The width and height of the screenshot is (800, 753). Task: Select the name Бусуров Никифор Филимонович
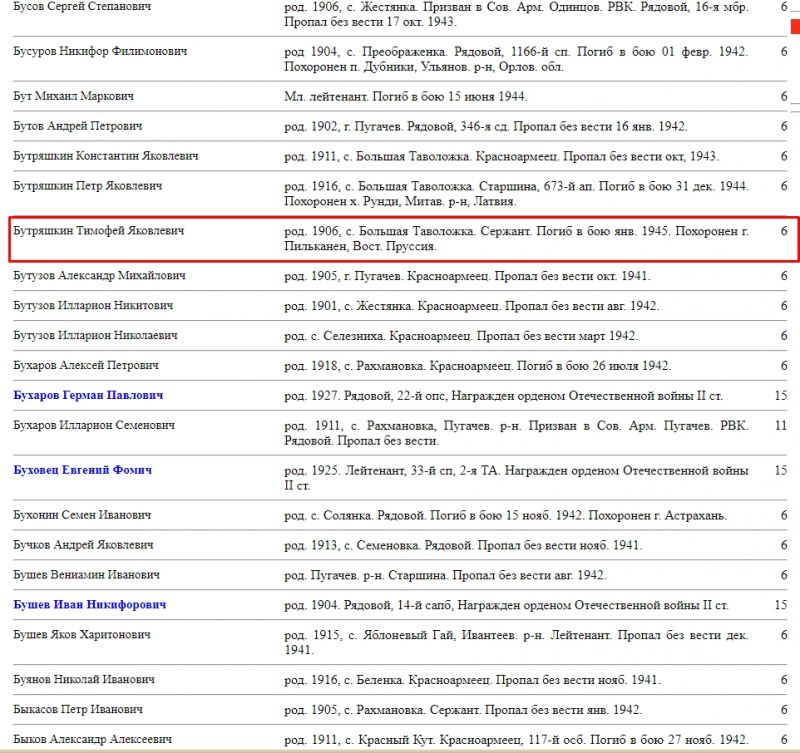100,51
